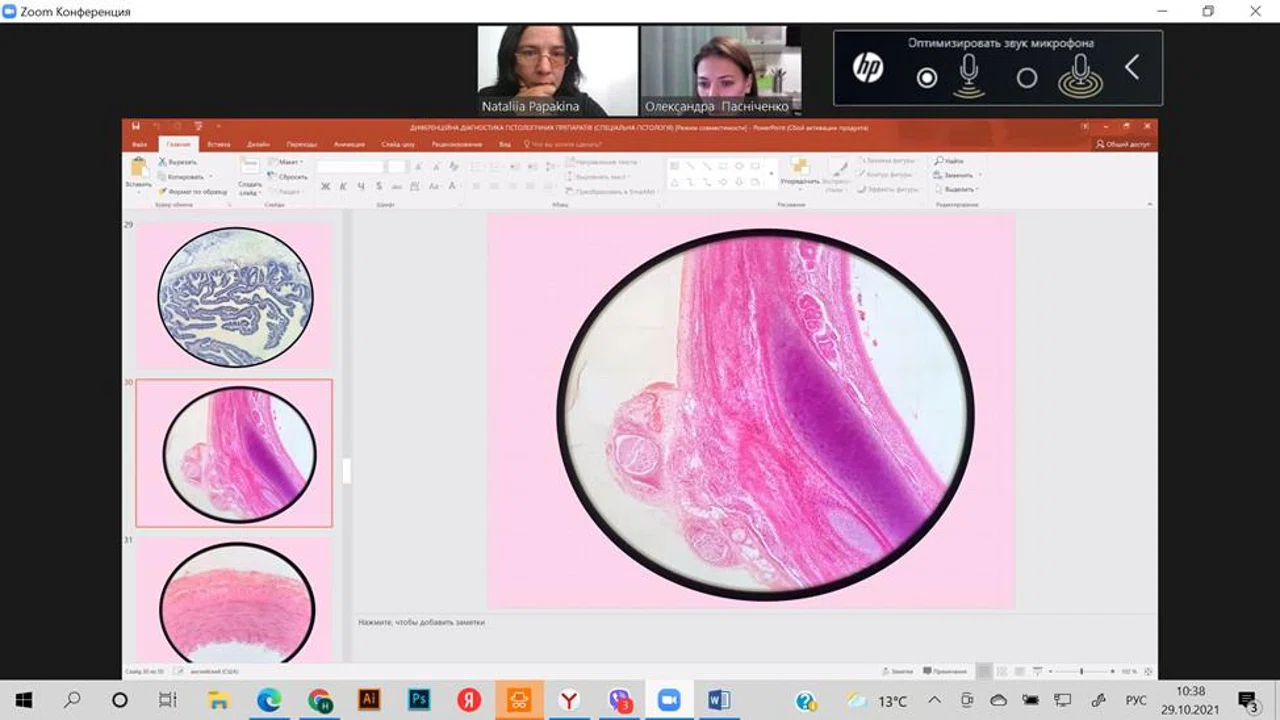Switch to the Insert (Вставка) tab

pos(218,144)
